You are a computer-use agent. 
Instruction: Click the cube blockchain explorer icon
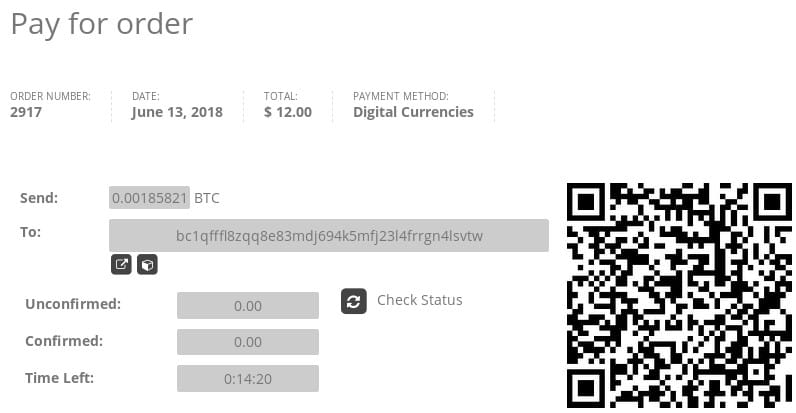click(147, 265)
